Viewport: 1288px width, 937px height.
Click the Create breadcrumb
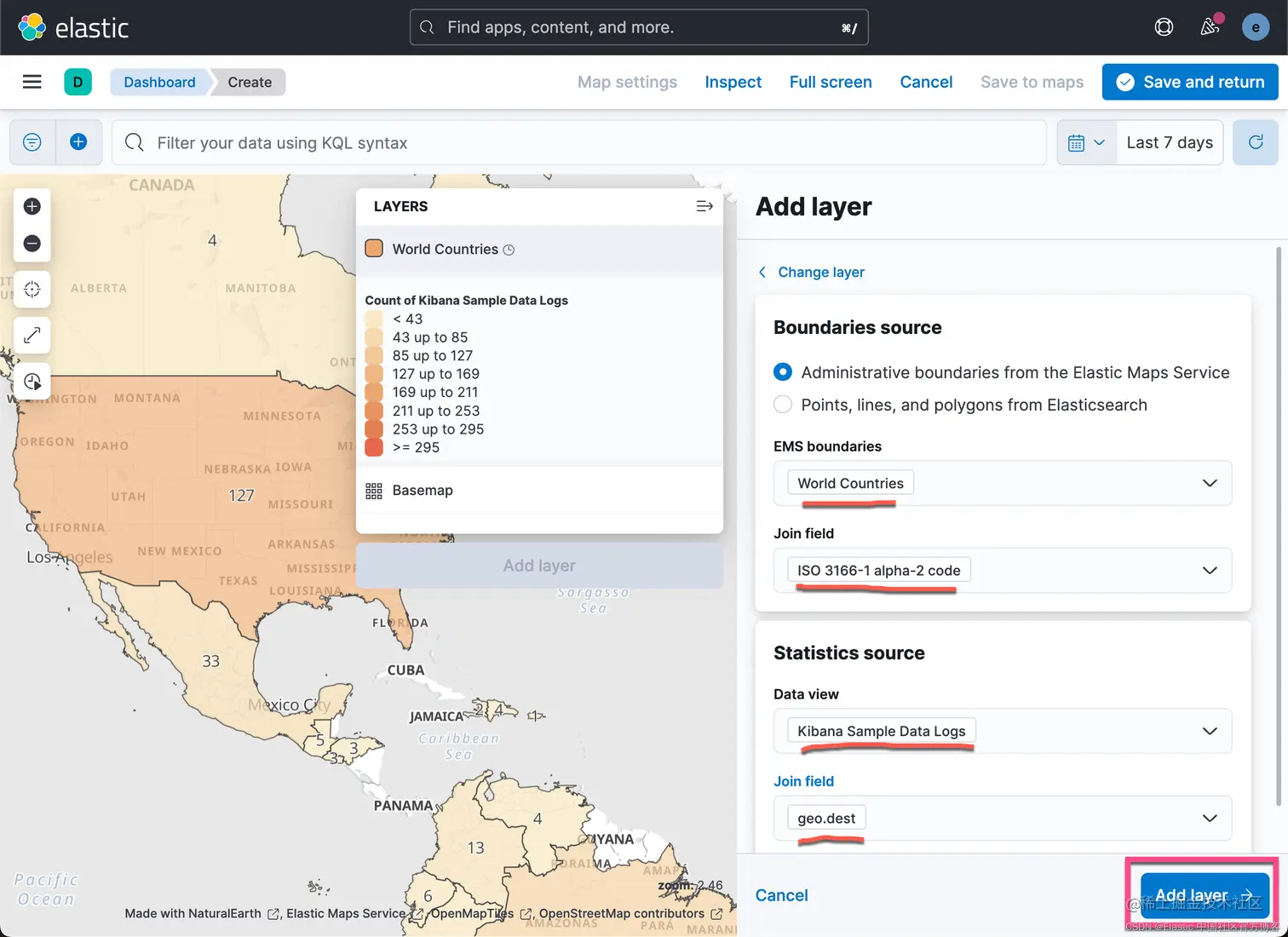[250, 82]
